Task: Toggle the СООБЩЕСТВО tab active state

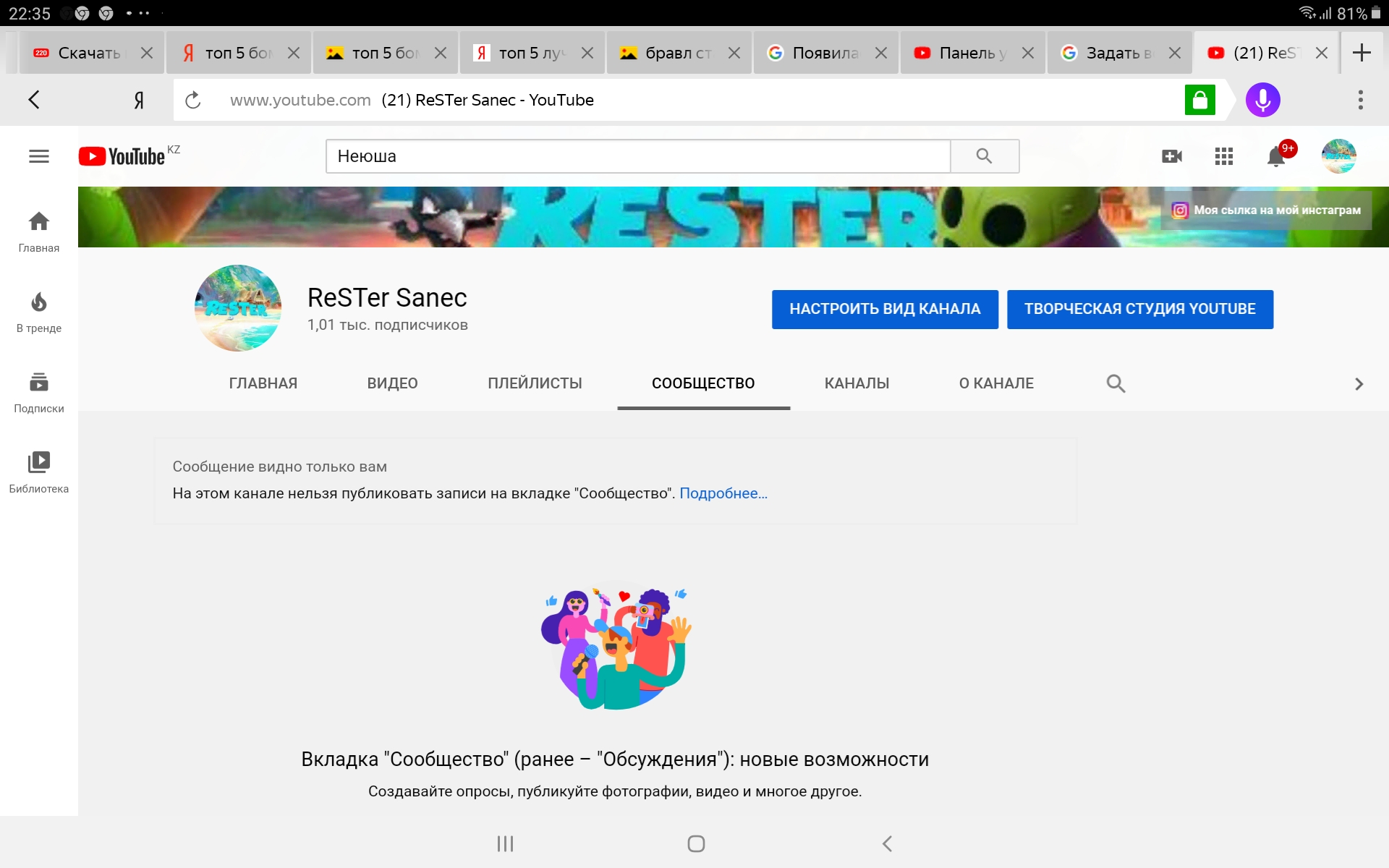Action: [x=702, y=383]
